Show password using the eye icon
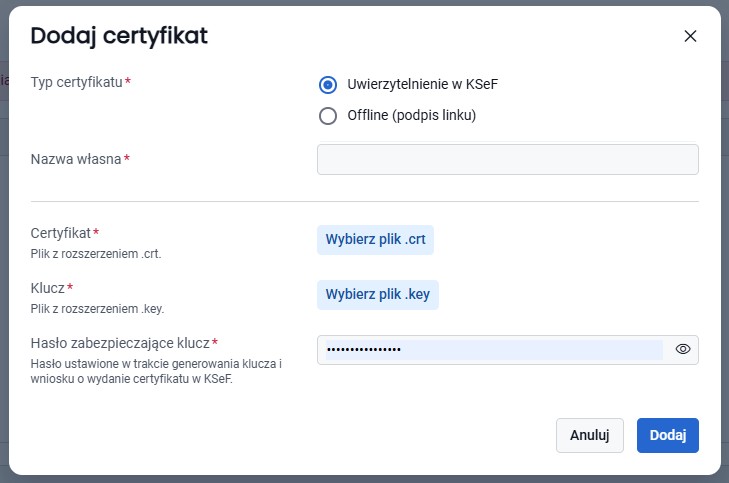Viewport: 729px width, 483px height. coord(683,349)
